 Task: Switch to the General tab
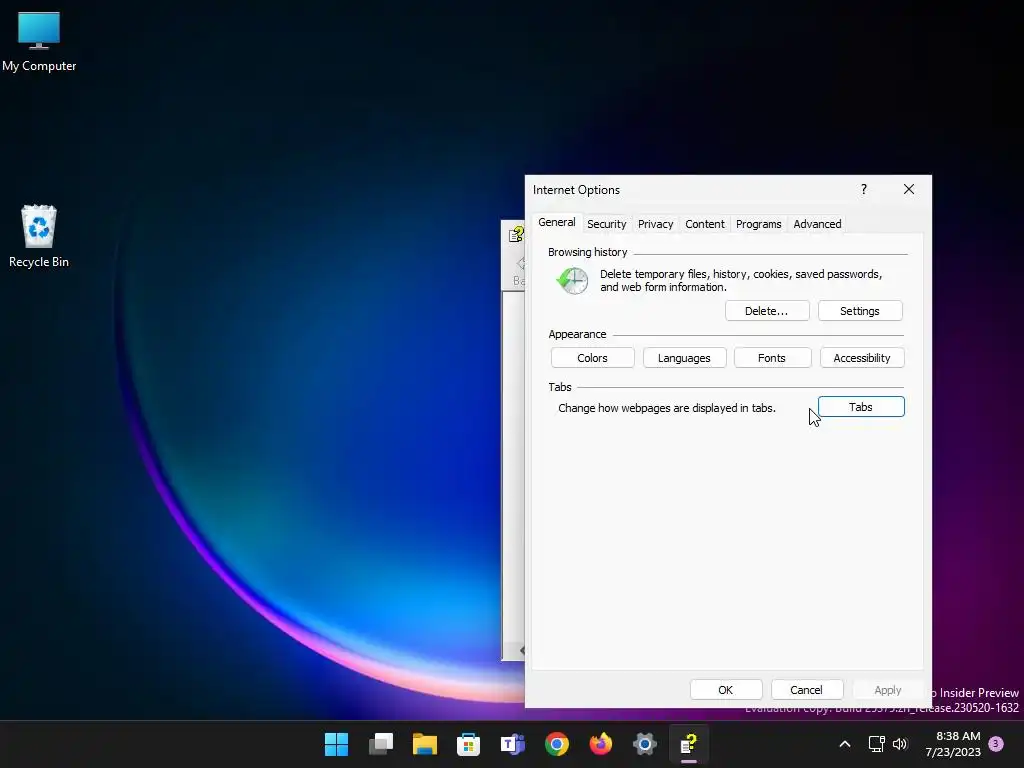pyautogui.click(x=556, y=222)
